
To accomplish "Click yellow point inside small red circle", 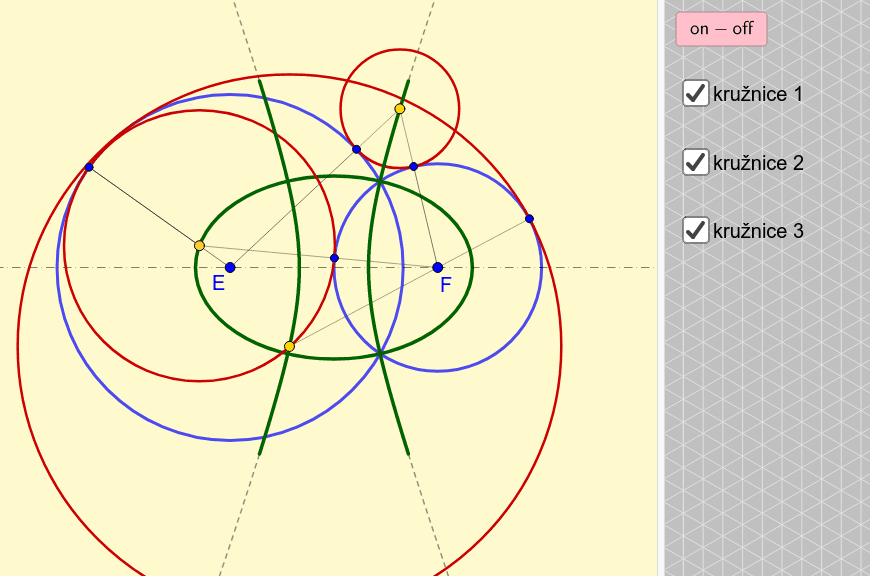I will (400, 109).
